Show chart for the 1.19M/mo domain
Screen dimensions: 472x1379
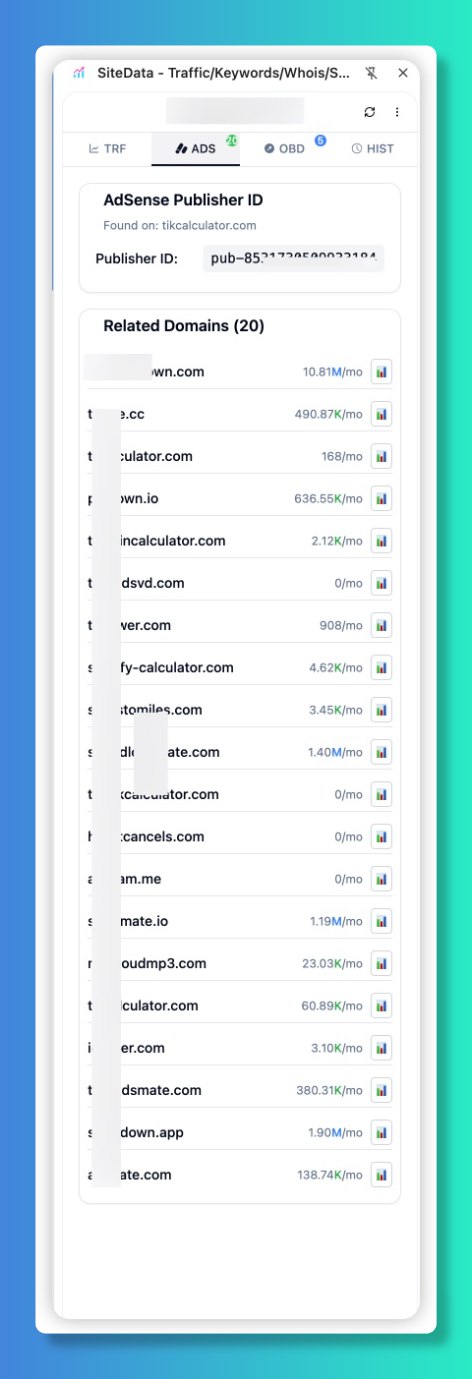coord(381,921)
